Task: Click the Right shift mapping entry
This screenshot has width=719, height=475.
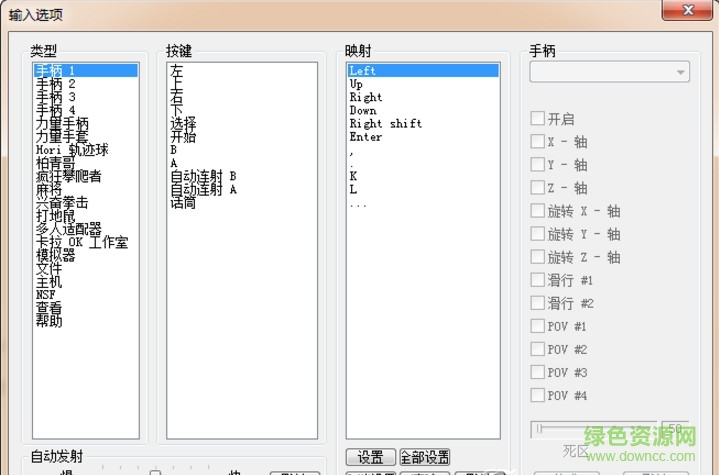Action: click(x=385, y=124)
